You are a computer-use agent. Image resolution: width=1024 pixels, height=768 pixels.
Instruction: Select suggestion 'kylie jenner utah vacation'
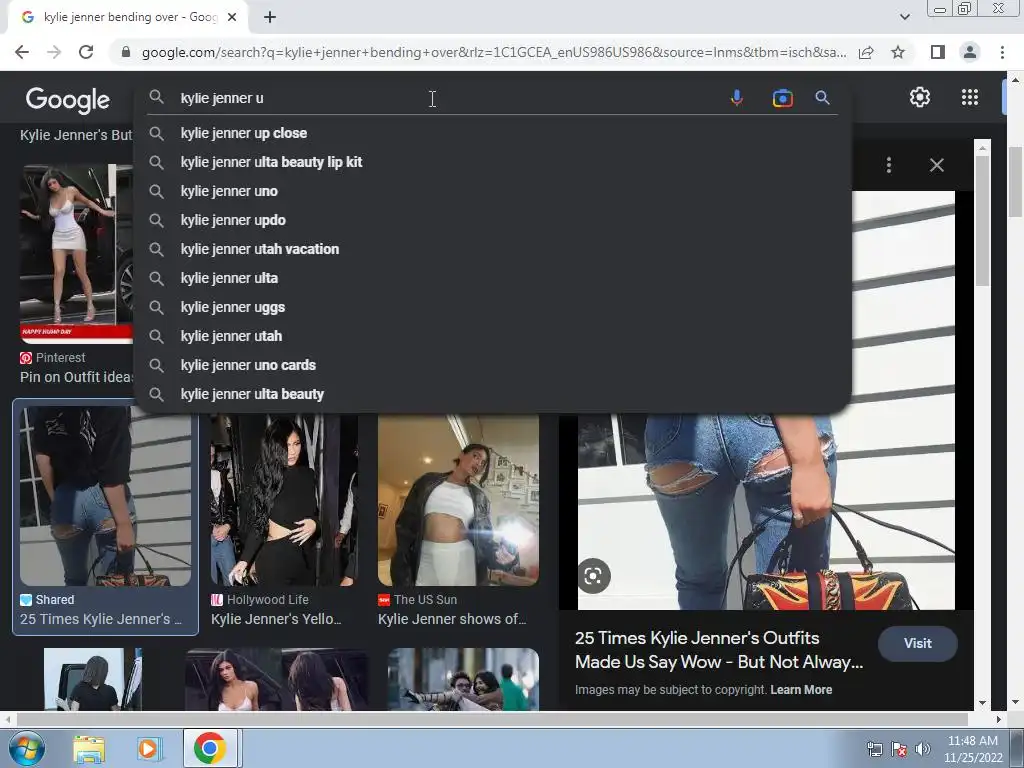(492, 249)
